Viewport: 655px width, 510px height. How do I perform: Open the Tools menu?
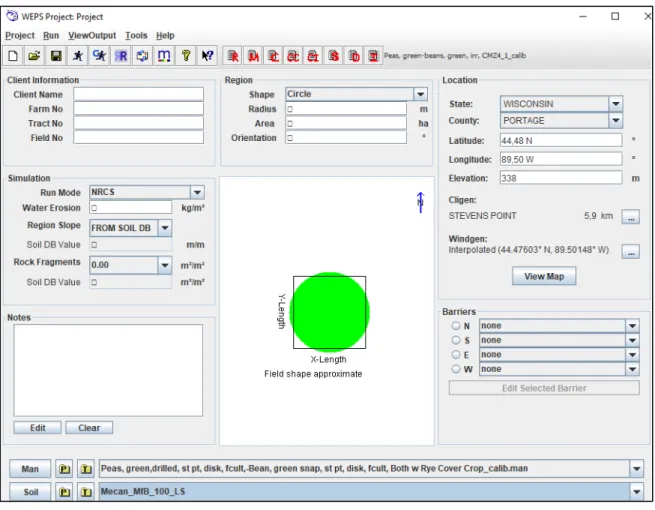pos(136,36)
